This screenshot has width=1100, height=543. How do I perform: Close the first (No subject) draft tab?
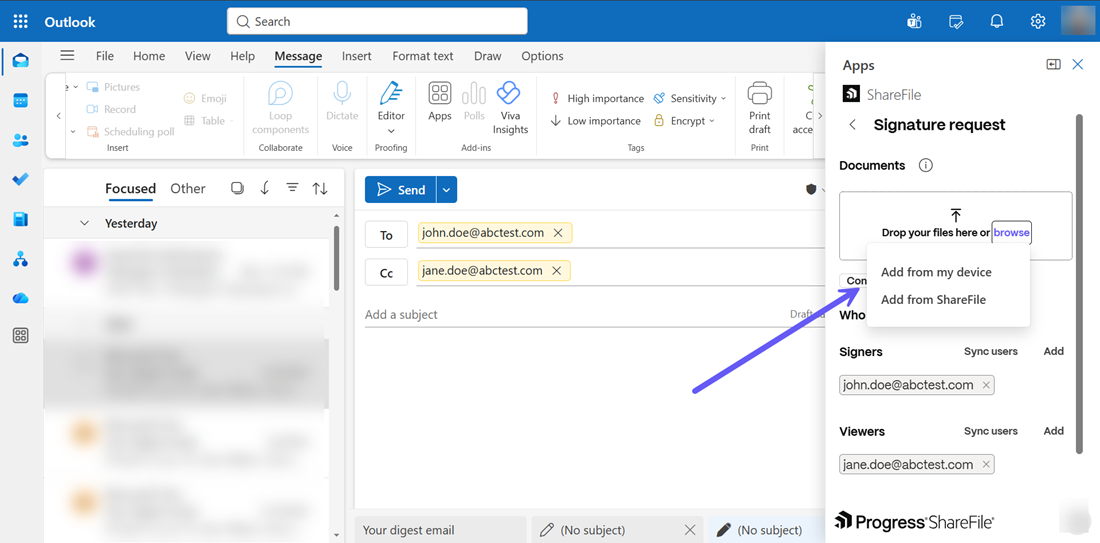point(690,530)
